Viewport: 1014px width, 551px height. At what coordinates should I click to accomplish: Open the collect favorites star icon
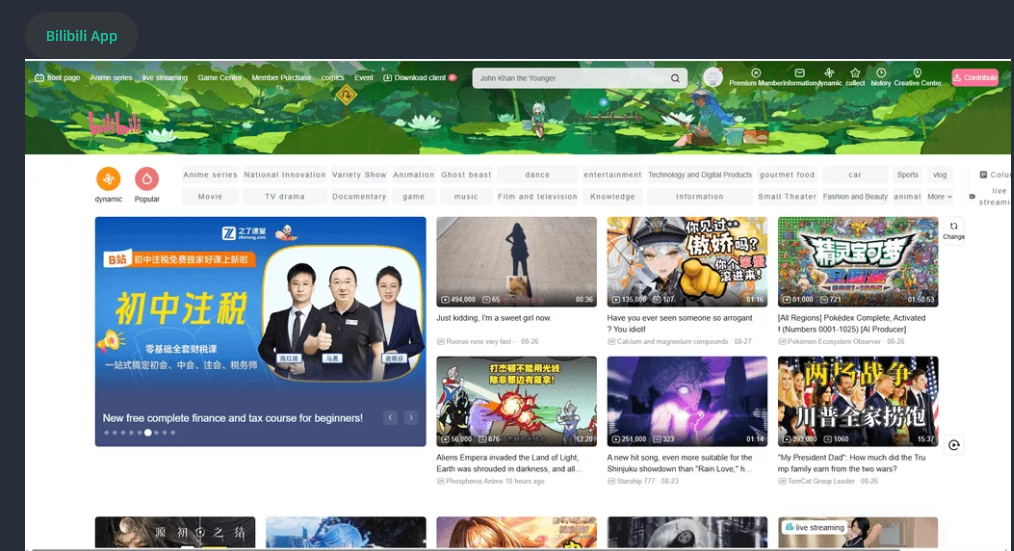pyautogui.click(x=855, y=73)
